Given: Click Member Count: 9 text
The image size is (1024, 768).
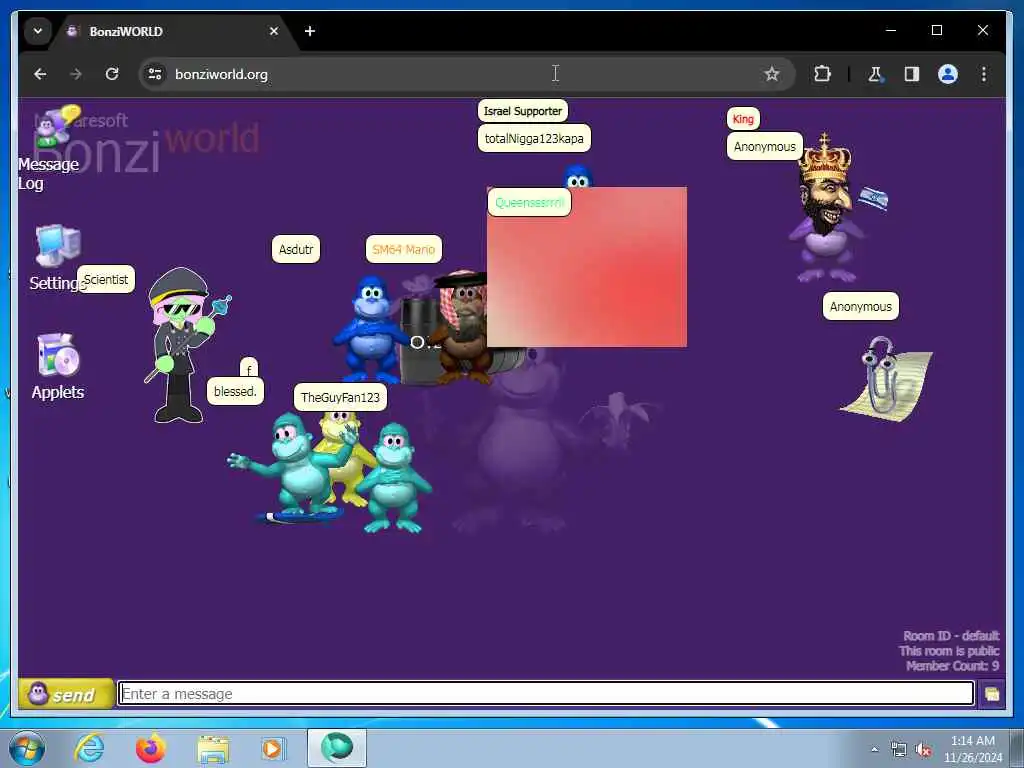Looking at the screenshot, I should click(952, 666).
